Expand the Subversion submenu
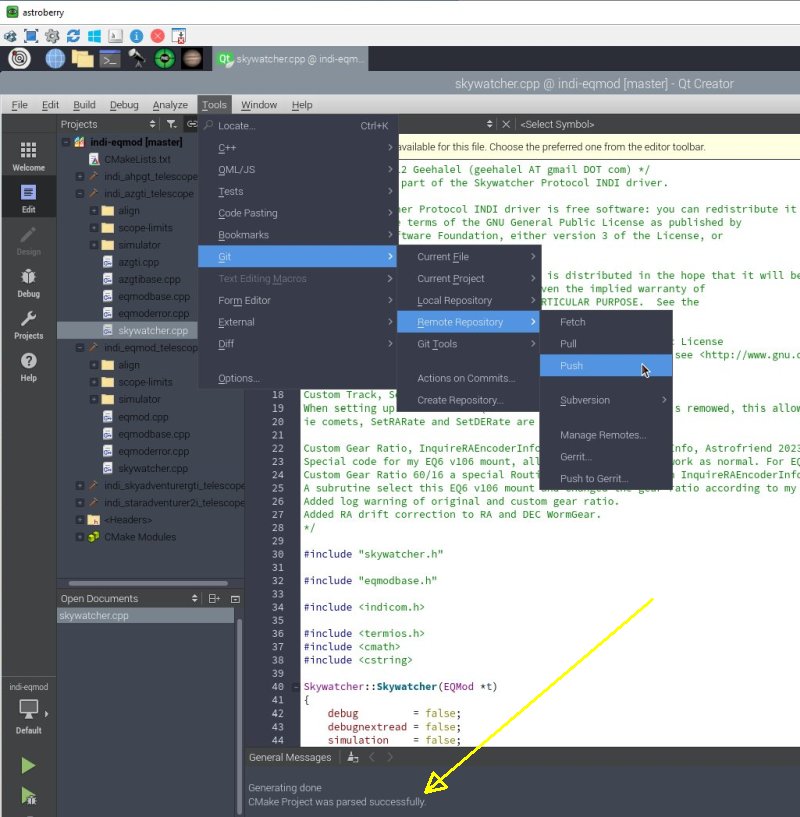 pyautogui.click(x=606, y=400)
